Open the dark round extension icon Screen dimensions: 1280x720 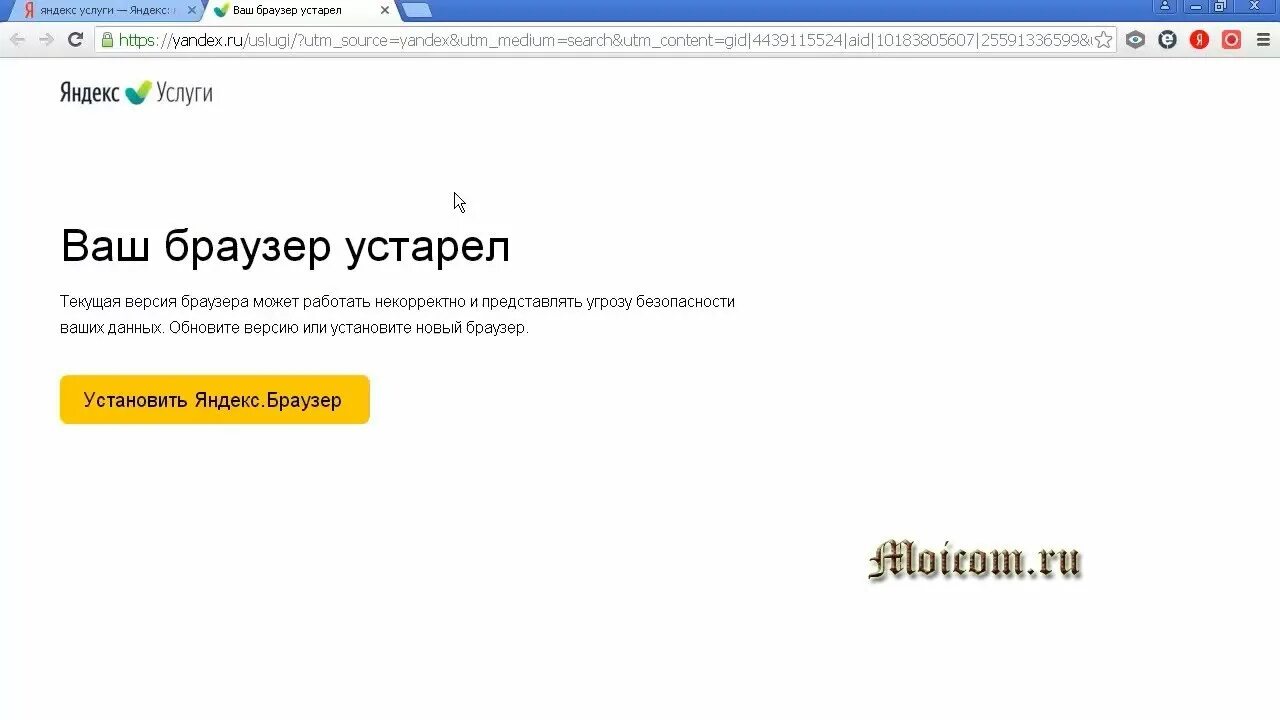tap(1167, 40)
